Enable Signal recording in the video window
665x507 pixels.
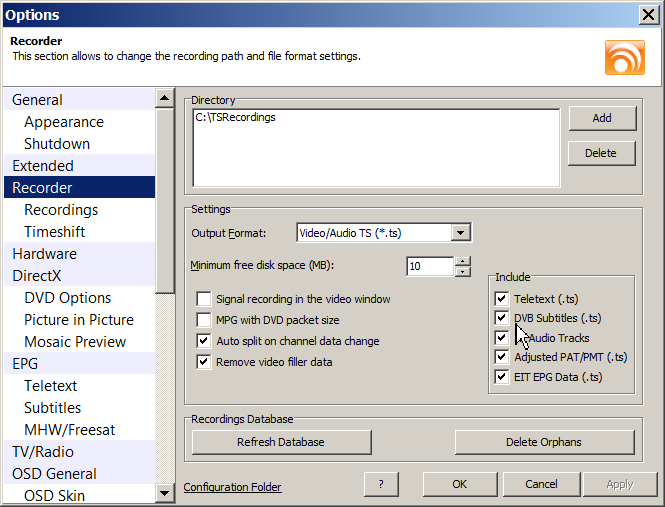pos(204,299)
